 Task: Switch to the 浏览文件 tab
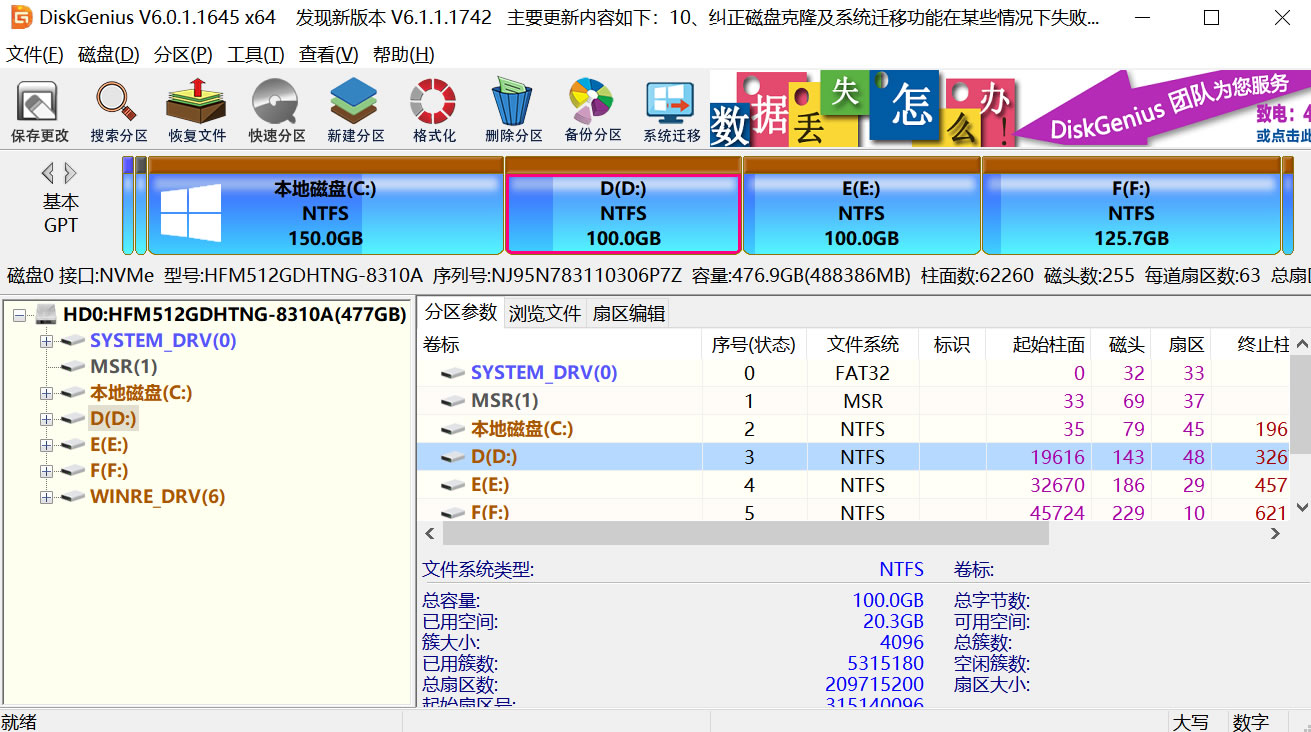point(545,314)
